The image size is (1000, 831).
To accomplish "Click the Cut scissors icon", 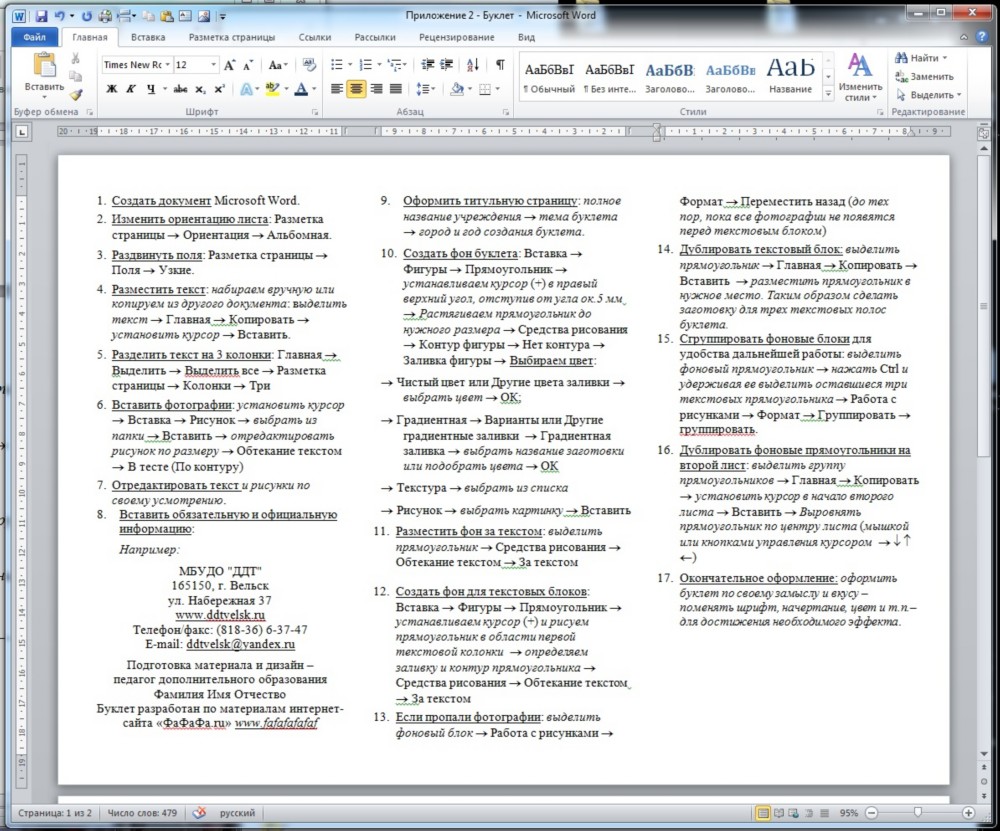I will pos(76,59).
